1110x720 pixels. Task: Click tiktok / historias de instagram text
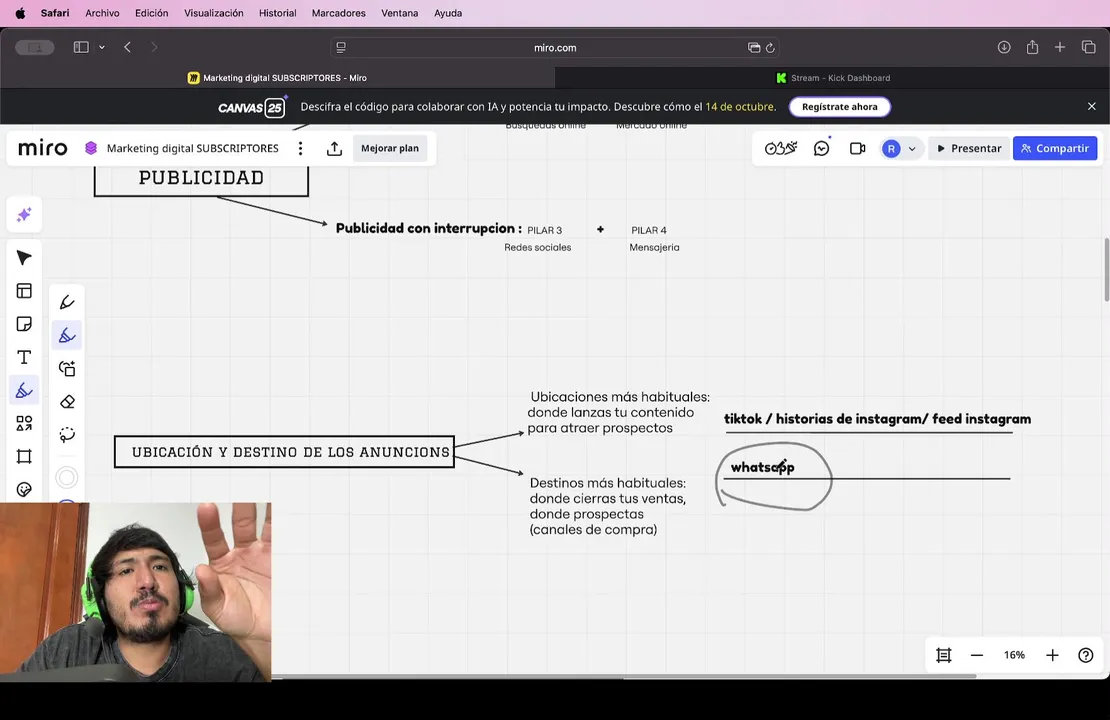click(877, 419)
